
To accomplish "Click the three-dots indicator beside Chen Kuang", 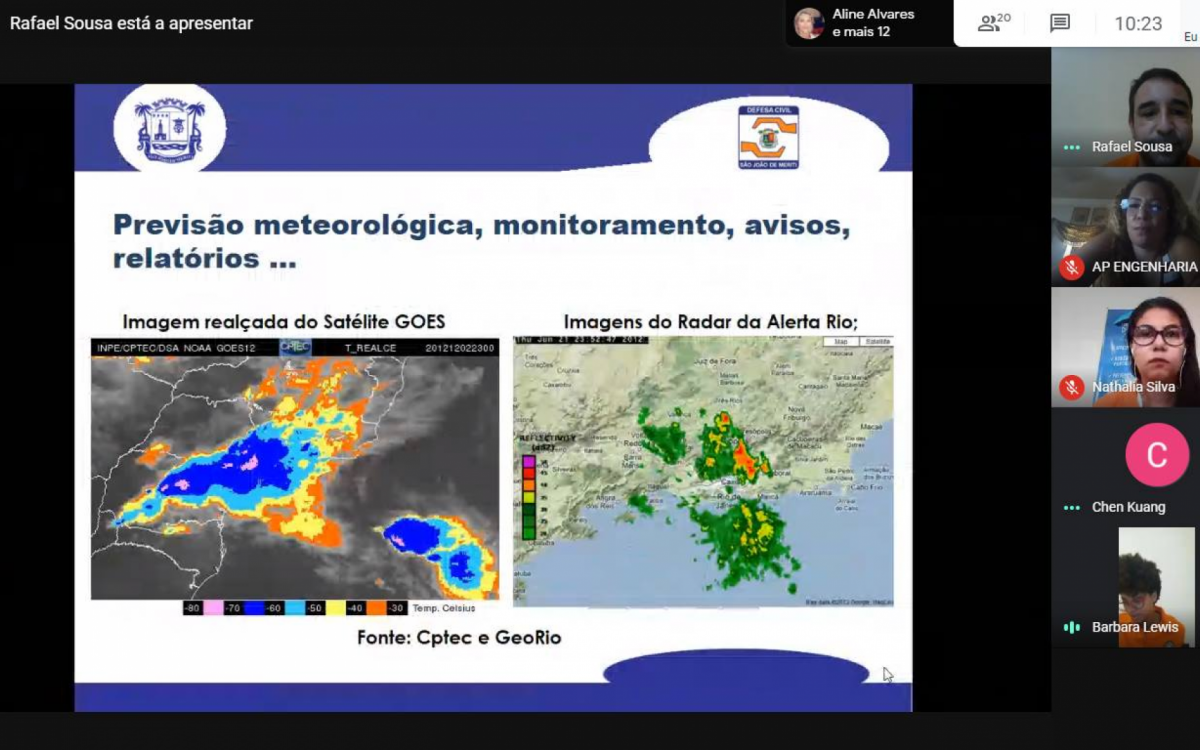I will (1071, 507).
